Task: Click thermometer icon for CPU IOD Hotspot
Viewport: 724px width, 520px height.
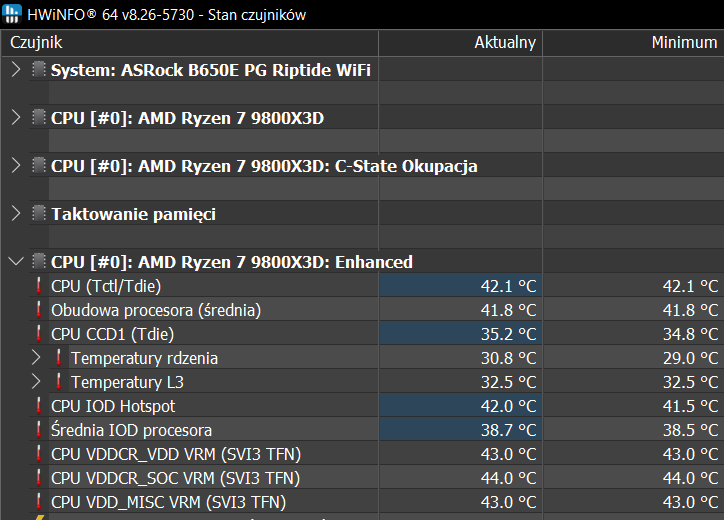Action: click(x=39, y=405)
